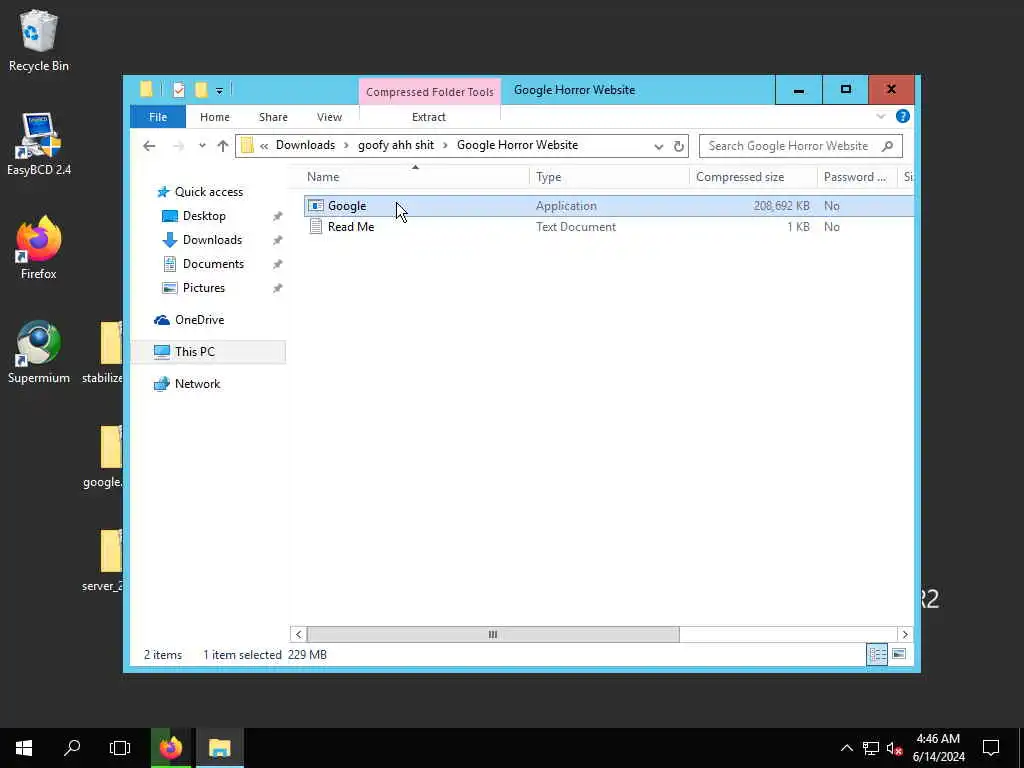The width and height of the screenshot is (1024, 768).
Task: Select the Google application file
Action: pyautogui.click(x=607, y=206)
